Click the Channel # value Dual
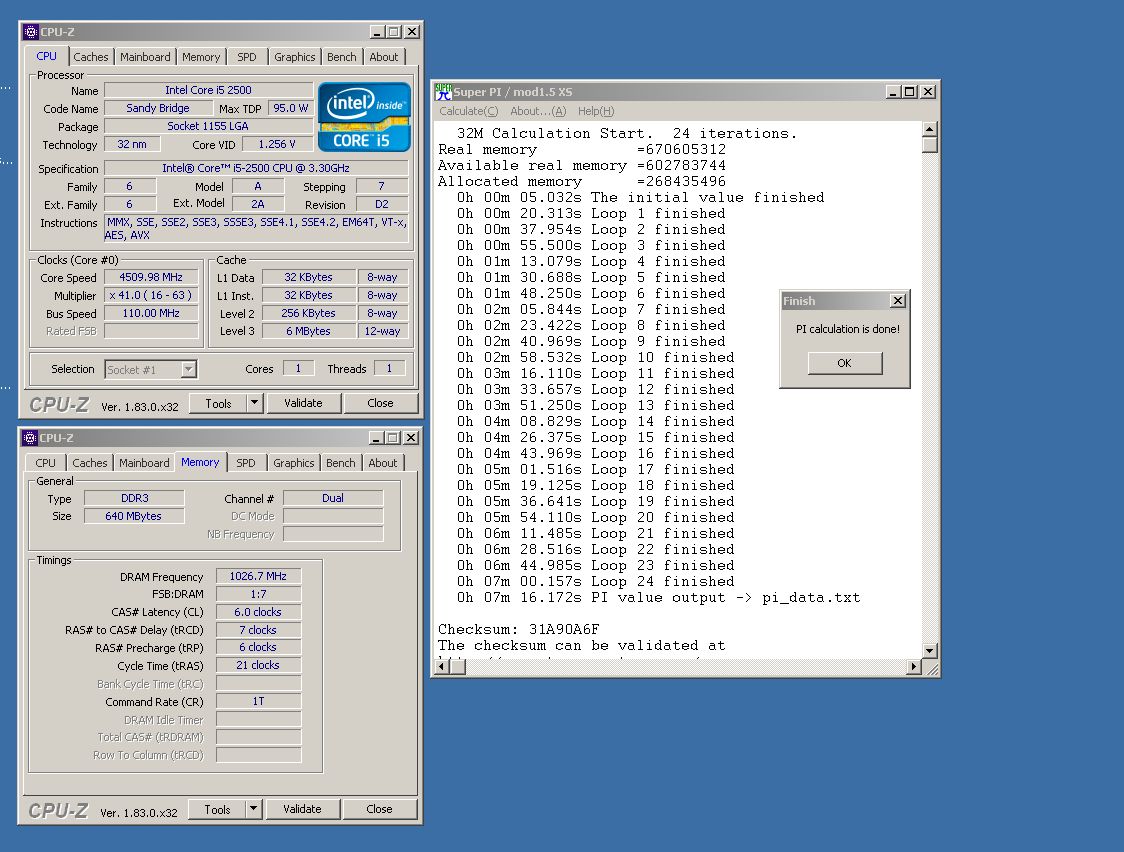Screen dimensions: 1124x852 [x=333, y=498]
